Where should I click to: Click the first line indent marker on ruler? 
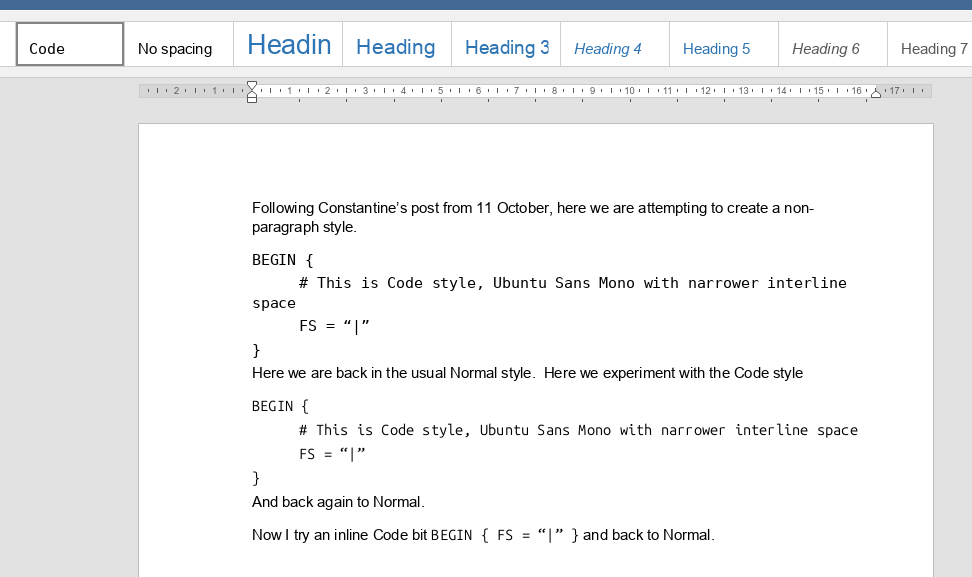coord(252,85)
